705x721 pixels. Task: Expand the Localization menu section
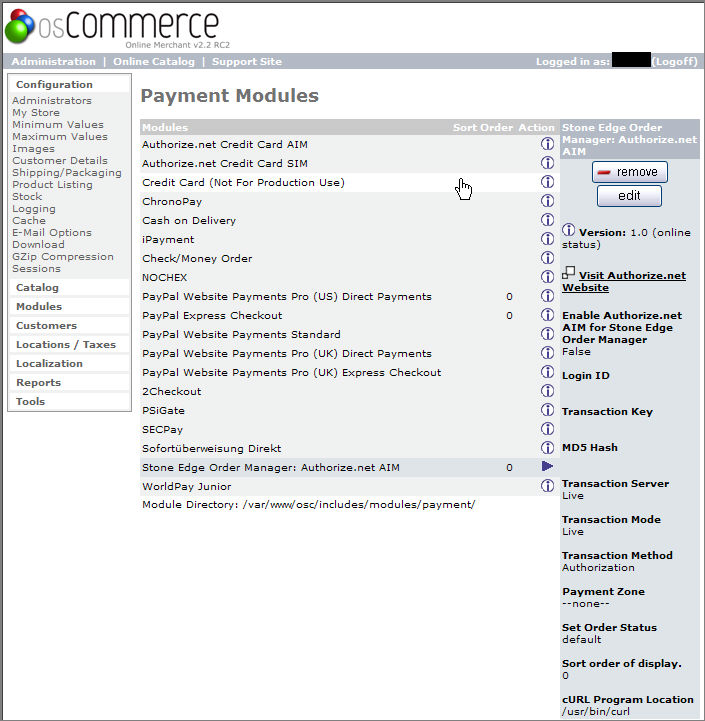[x=49, y=364]
